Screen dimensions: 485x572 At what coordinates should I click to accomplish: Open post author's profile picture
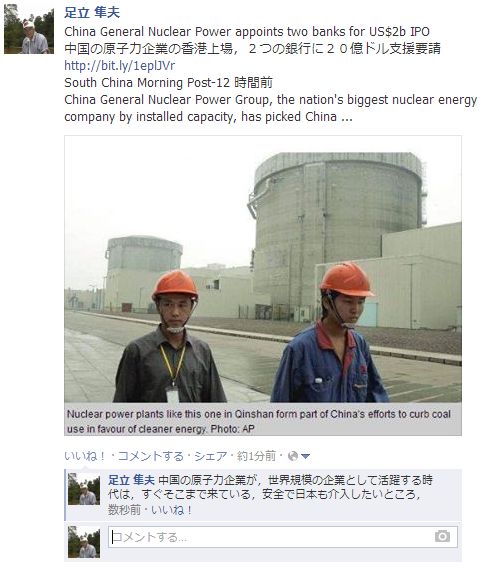pos(29,29)
